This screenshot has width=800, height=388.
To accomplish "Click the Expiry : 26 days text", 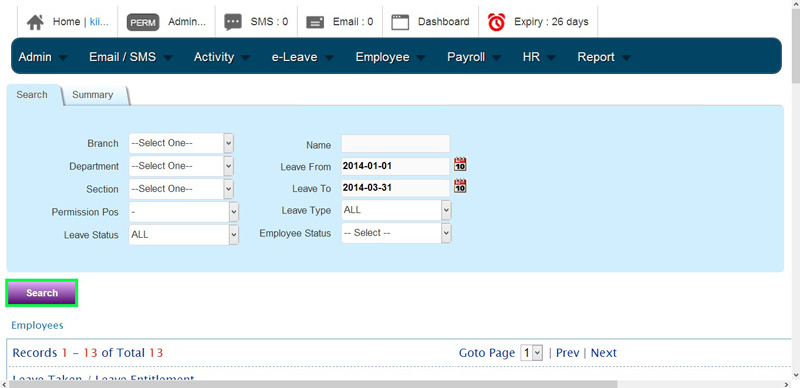I will pos(551,22).
